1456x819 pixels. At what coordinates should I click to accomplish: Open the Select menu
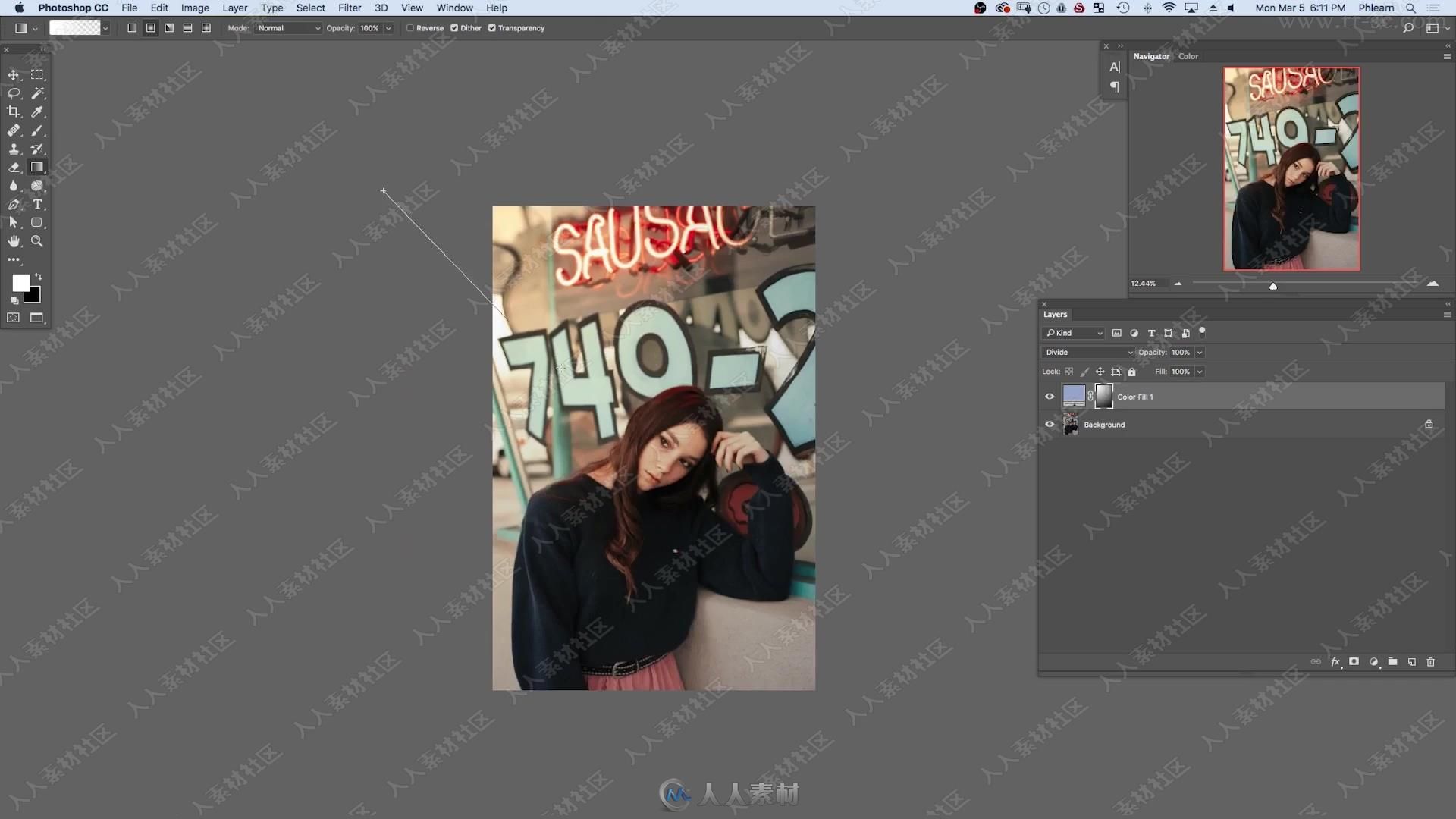pos(310,7)
